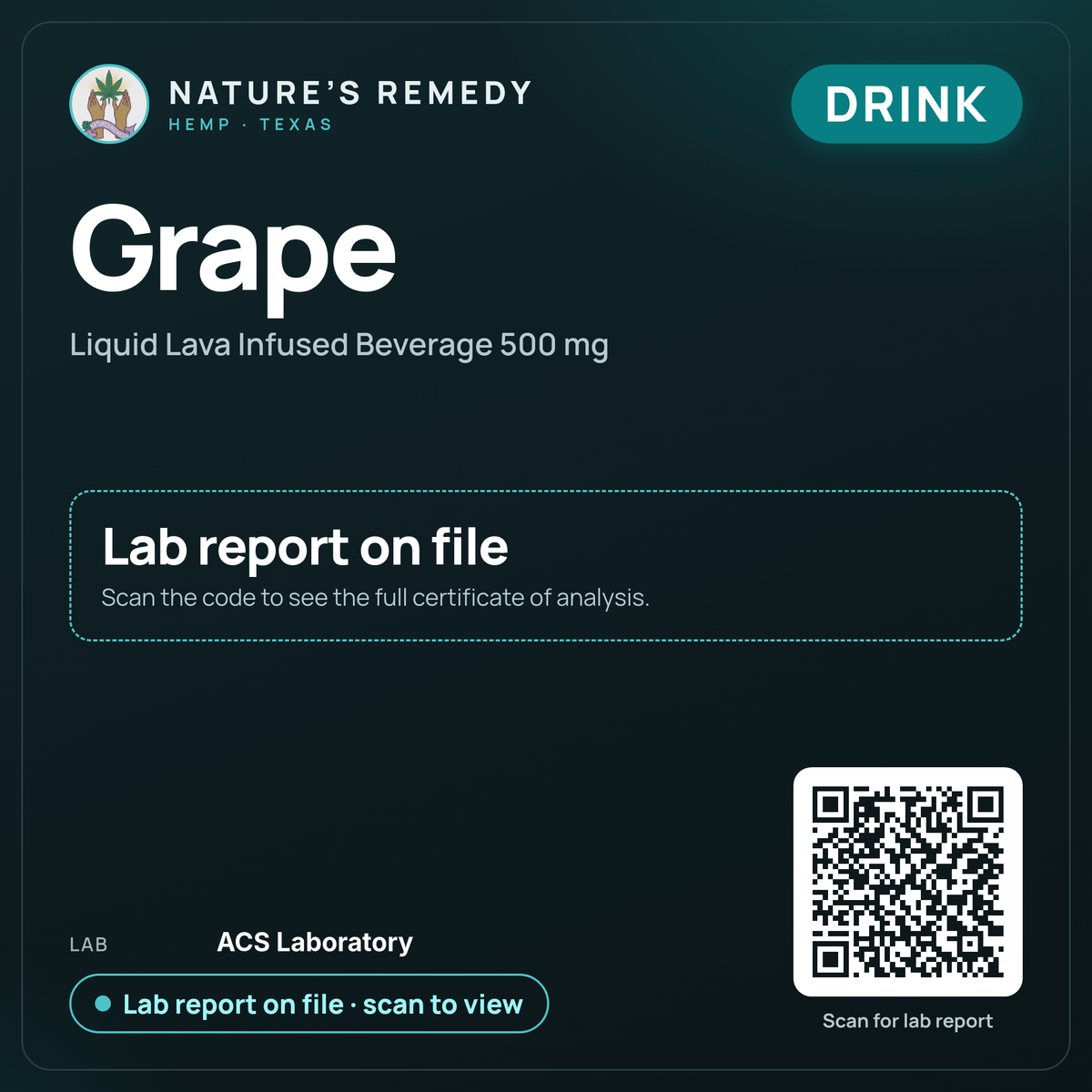The height and width of the screenshot is (1092, 1092).
Task: Click the lab report QR code
Action: click(908, 882)
